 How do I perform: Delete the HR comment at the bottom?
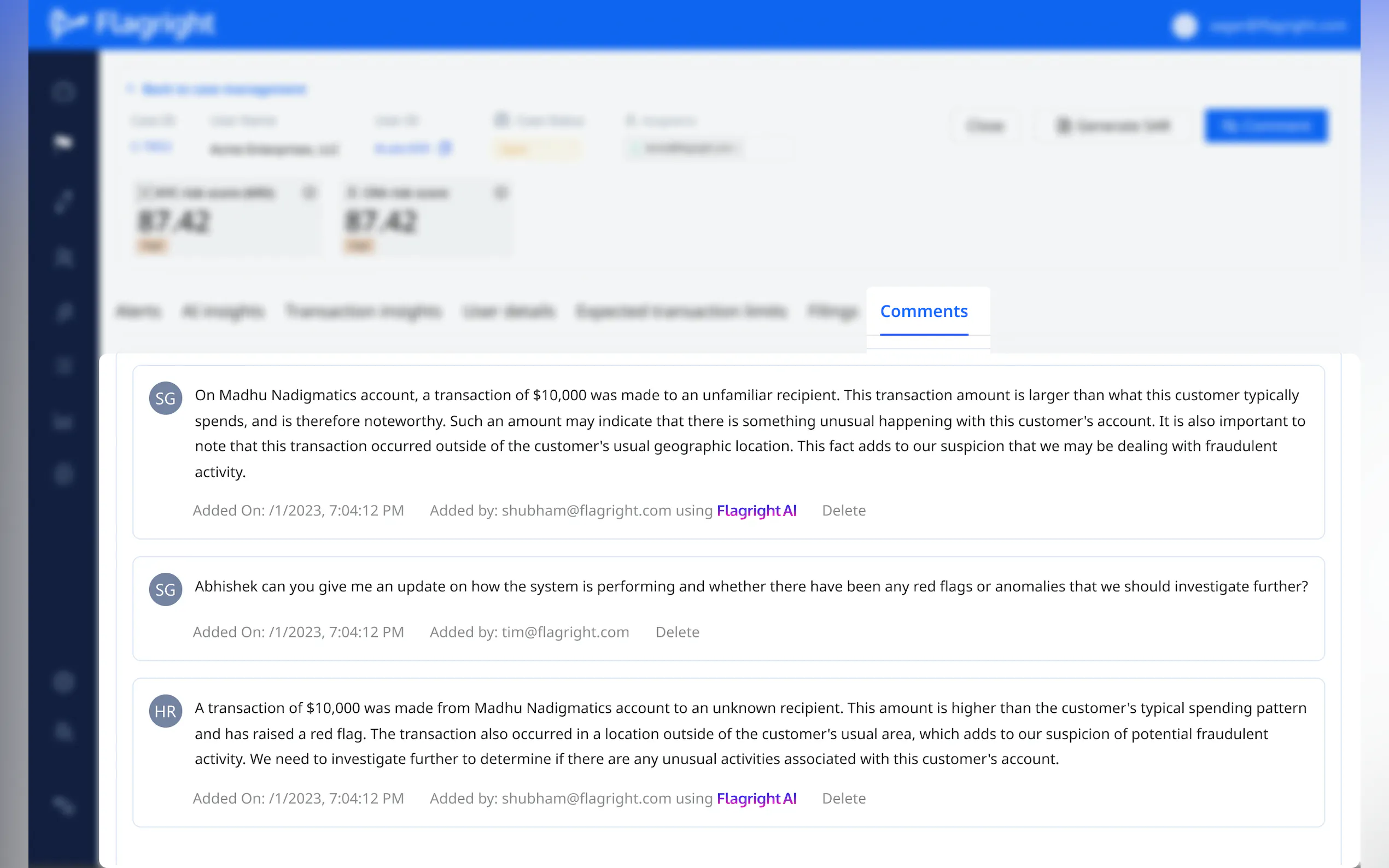[843, 799]
